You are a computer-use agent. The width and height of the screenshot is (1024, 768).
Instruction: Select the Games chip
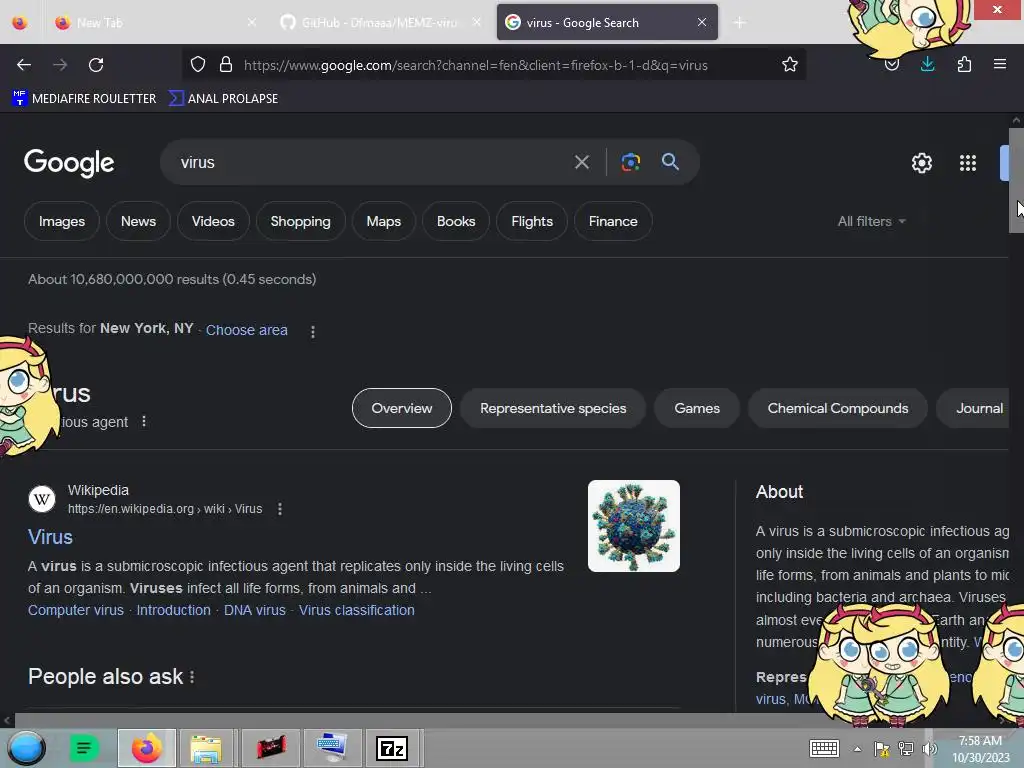tap(697, 408)
